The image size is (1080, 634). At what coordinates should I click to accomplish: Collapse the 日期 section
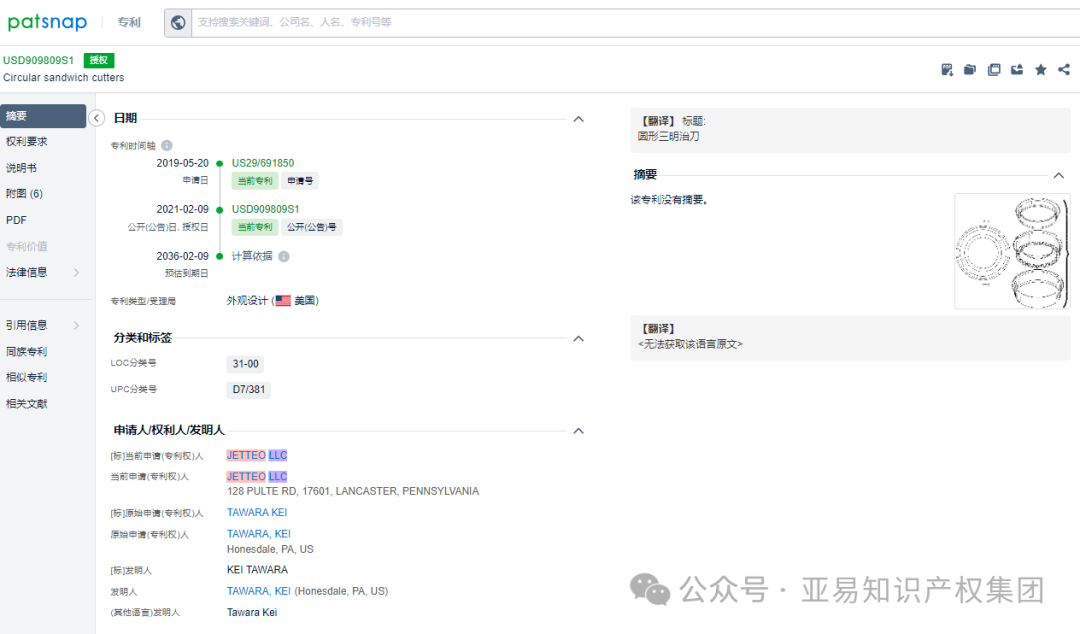pos(578,118)
